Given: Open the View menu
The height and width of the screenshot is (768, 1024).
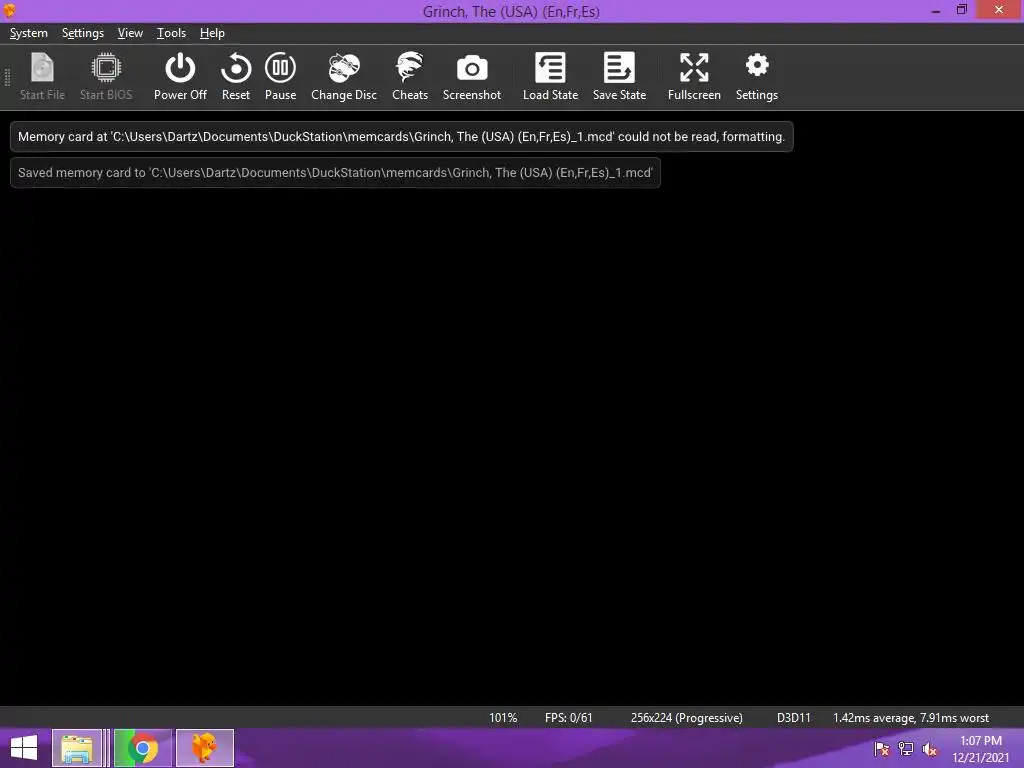Looking at the screenshot, I should (x=130, y=33).
